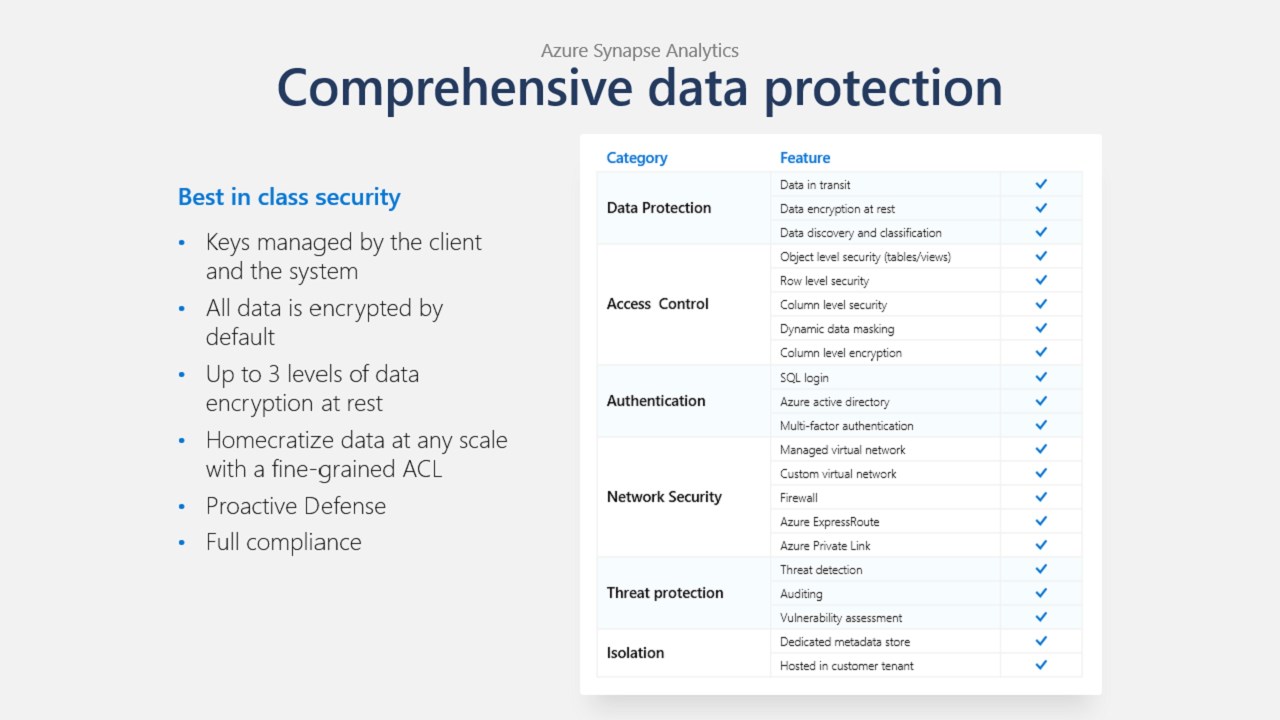
Task: Click the Dynamic data masking checkmark
Action: tap(1041, 328)
